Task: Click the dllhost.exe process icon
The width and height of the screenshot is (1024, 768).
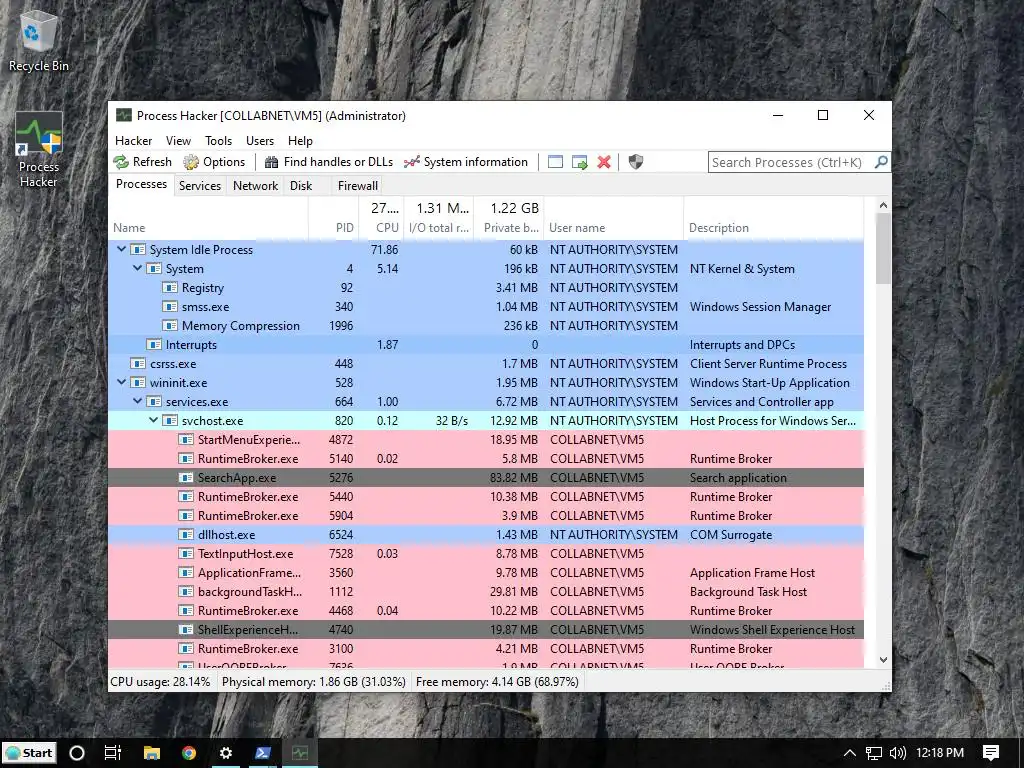Action: (186, 535)
